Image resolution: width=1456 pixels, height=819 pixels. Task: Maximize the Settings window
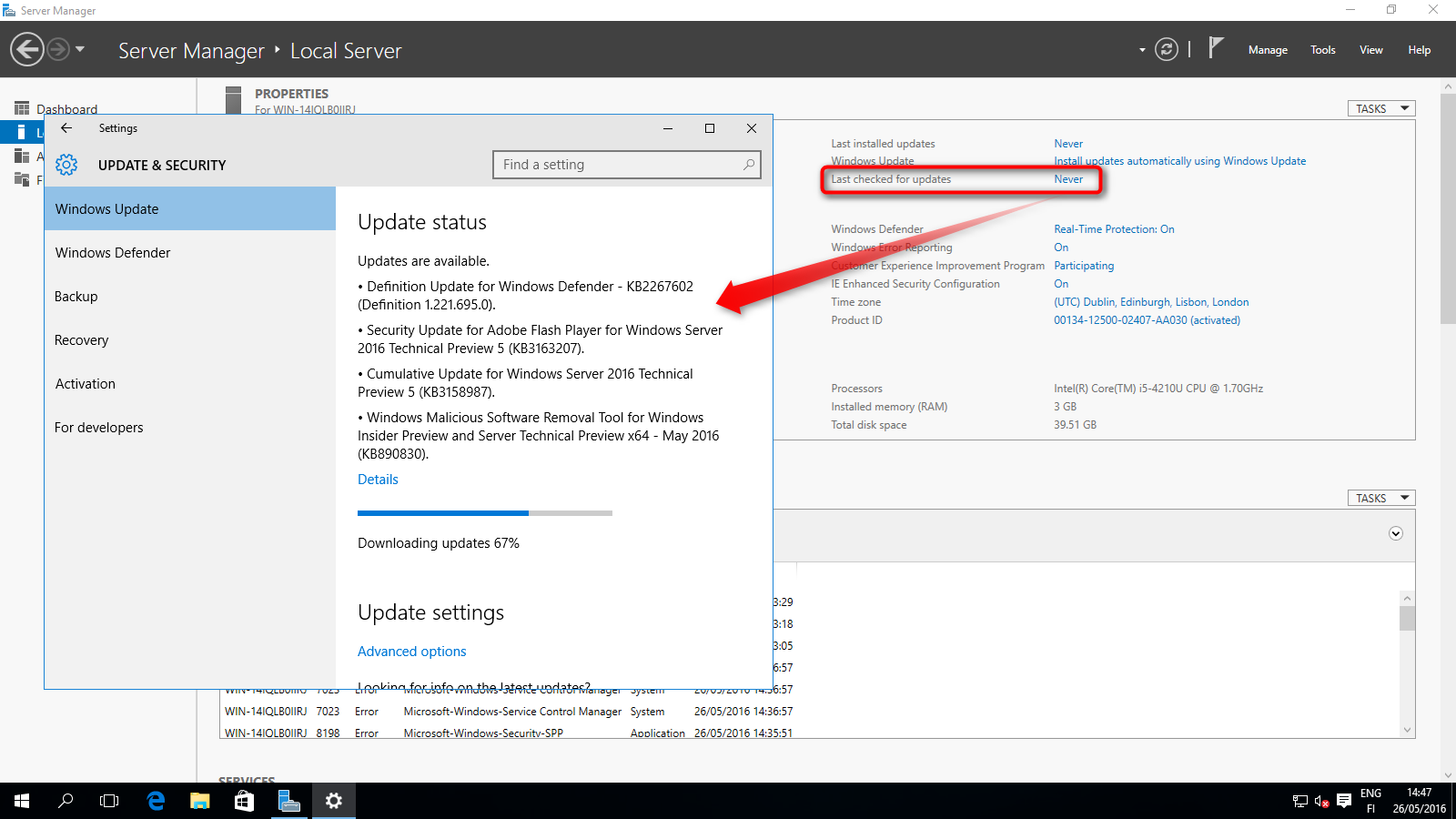[710, 128]
